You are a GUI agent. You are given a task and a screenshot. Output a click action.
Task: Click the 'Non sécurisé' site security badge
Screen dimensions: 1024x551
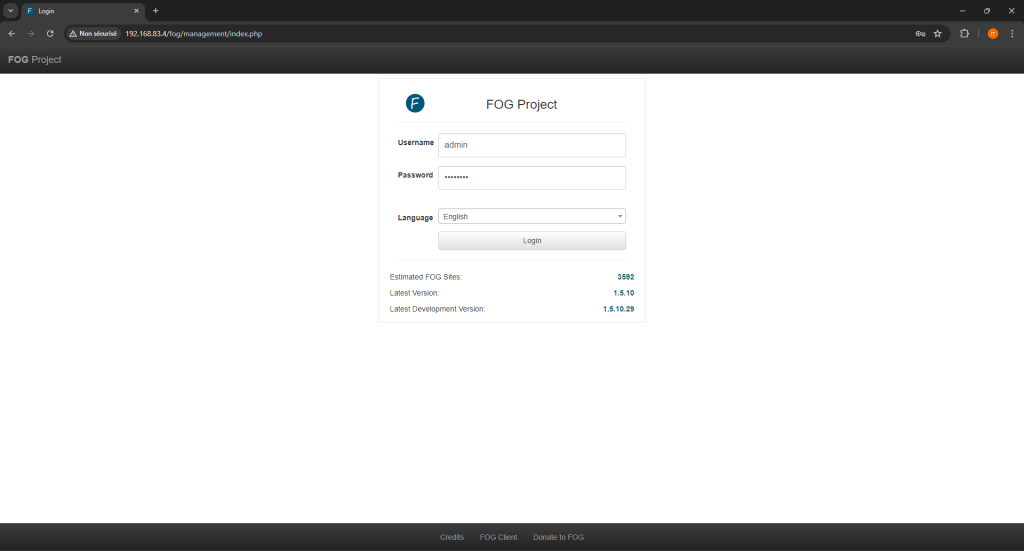93,33
